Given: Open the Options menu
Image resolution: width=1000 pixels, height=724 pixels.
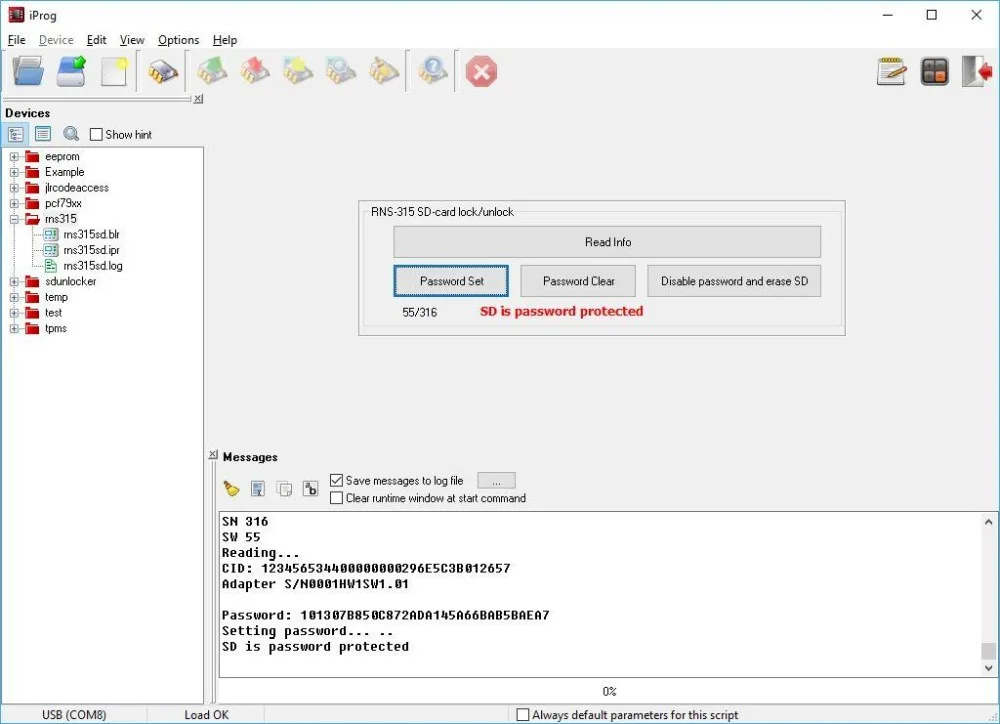Looking at the screenshot, I should (x=179, y=40).
